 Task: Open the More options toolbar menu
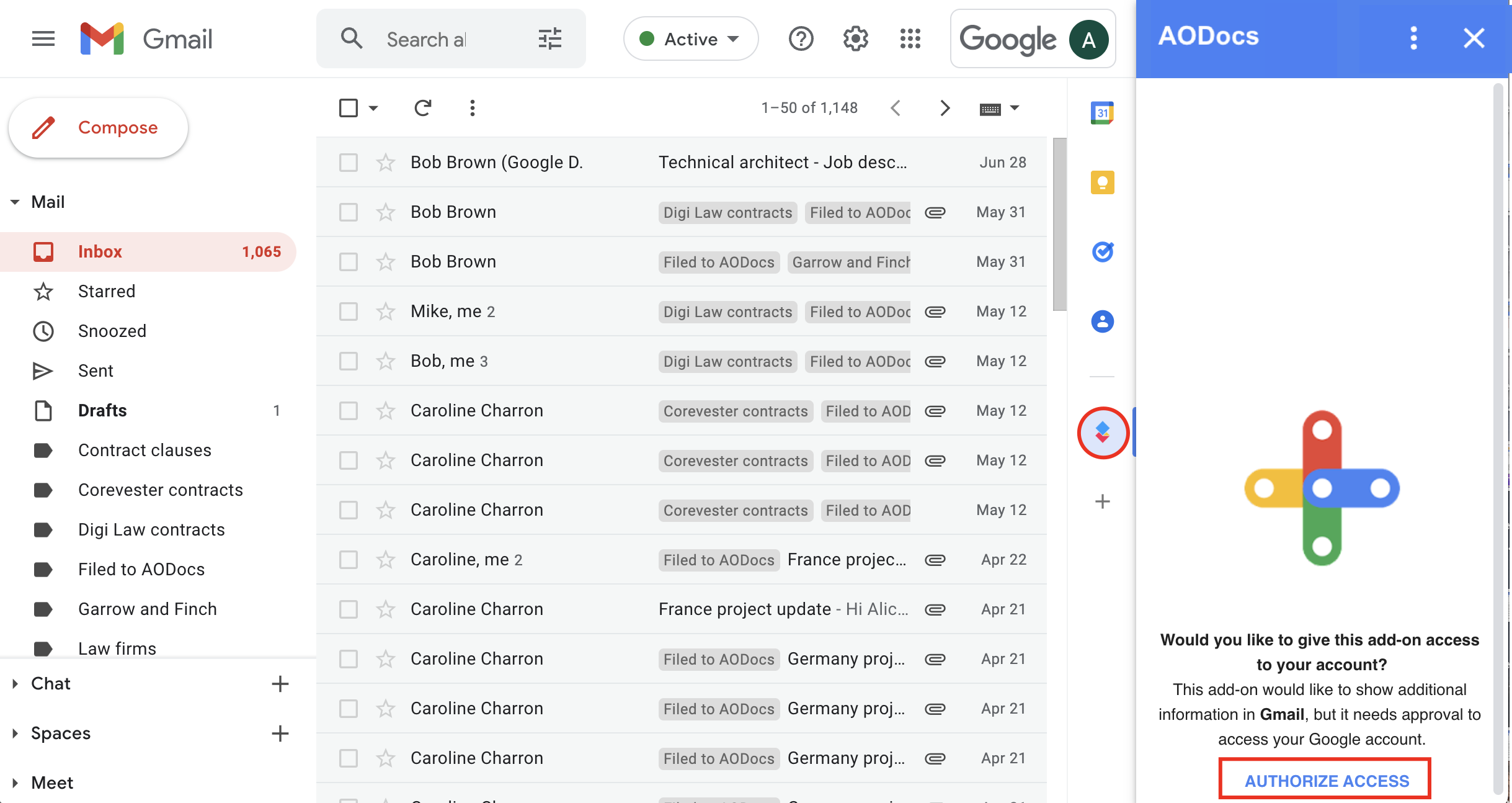click(473, 108)
